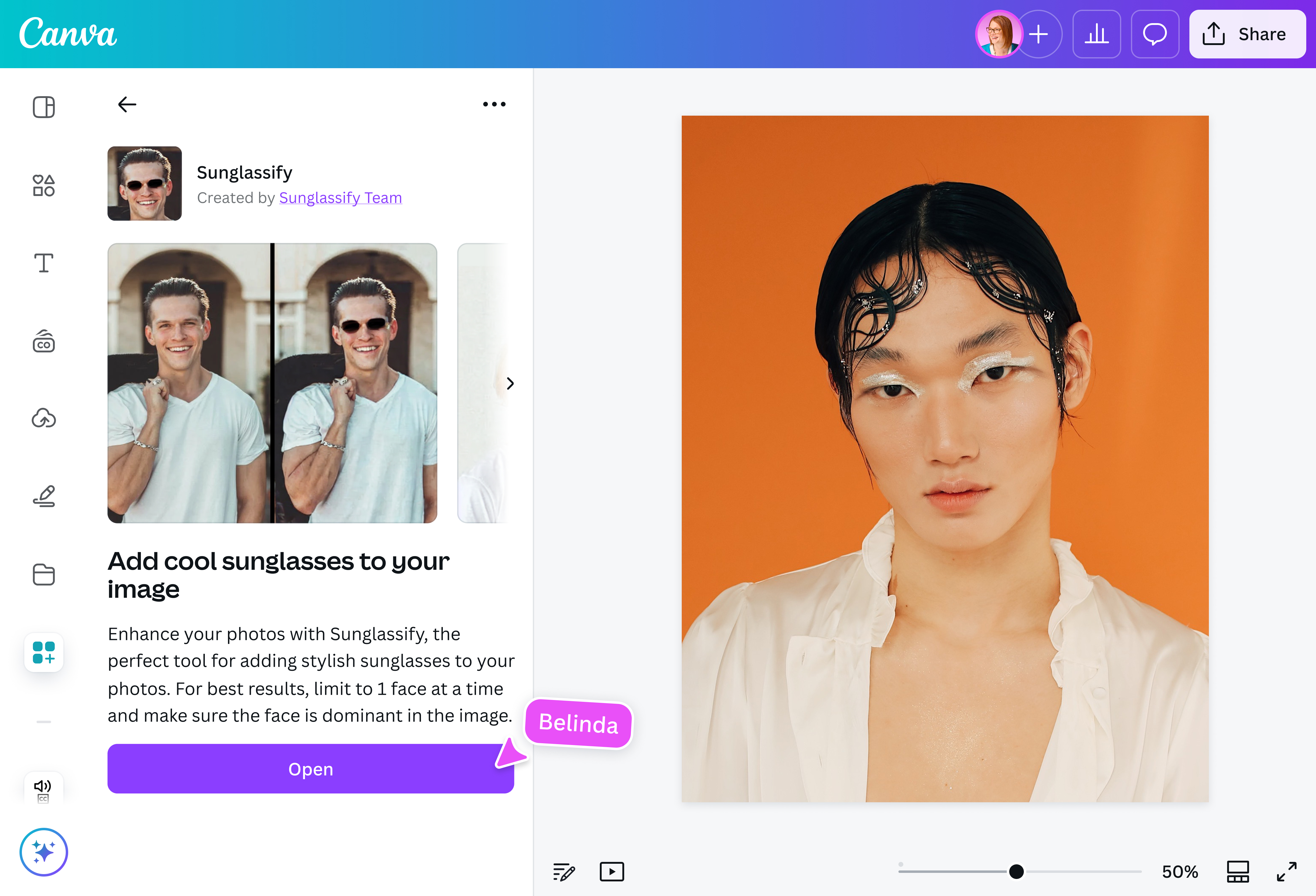Open the analytics bar chart icon
This screenshot has width=1316, height=896.
click(x=1097, y=34)
